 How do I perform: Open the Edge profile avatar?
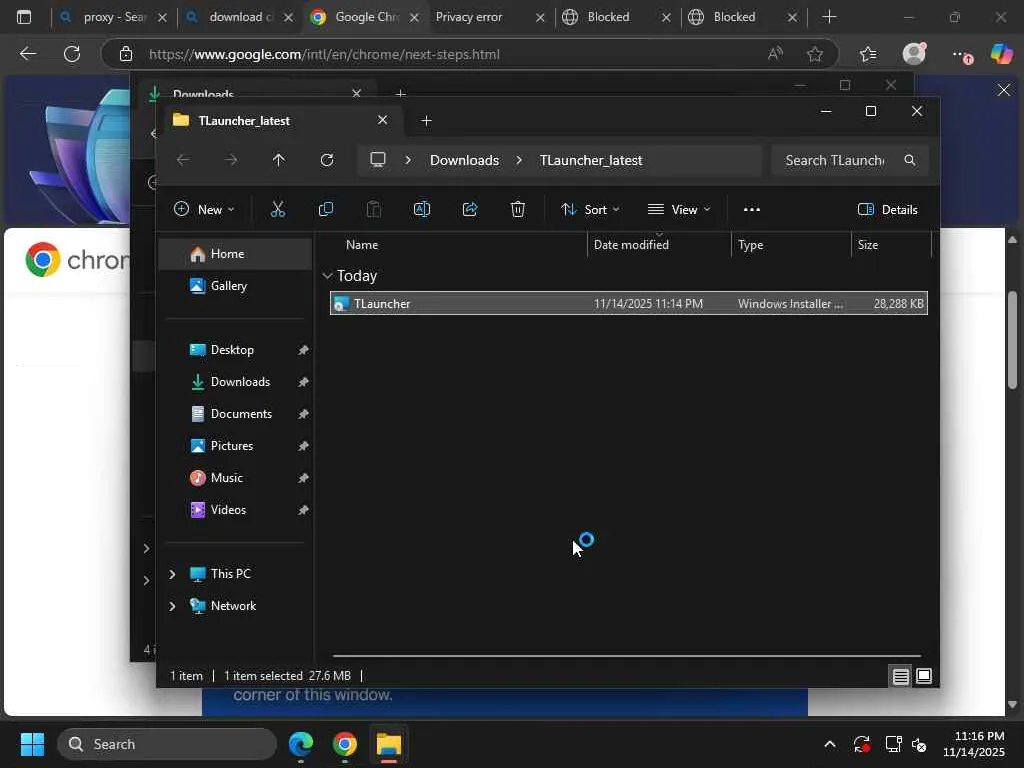pos(914,54)
